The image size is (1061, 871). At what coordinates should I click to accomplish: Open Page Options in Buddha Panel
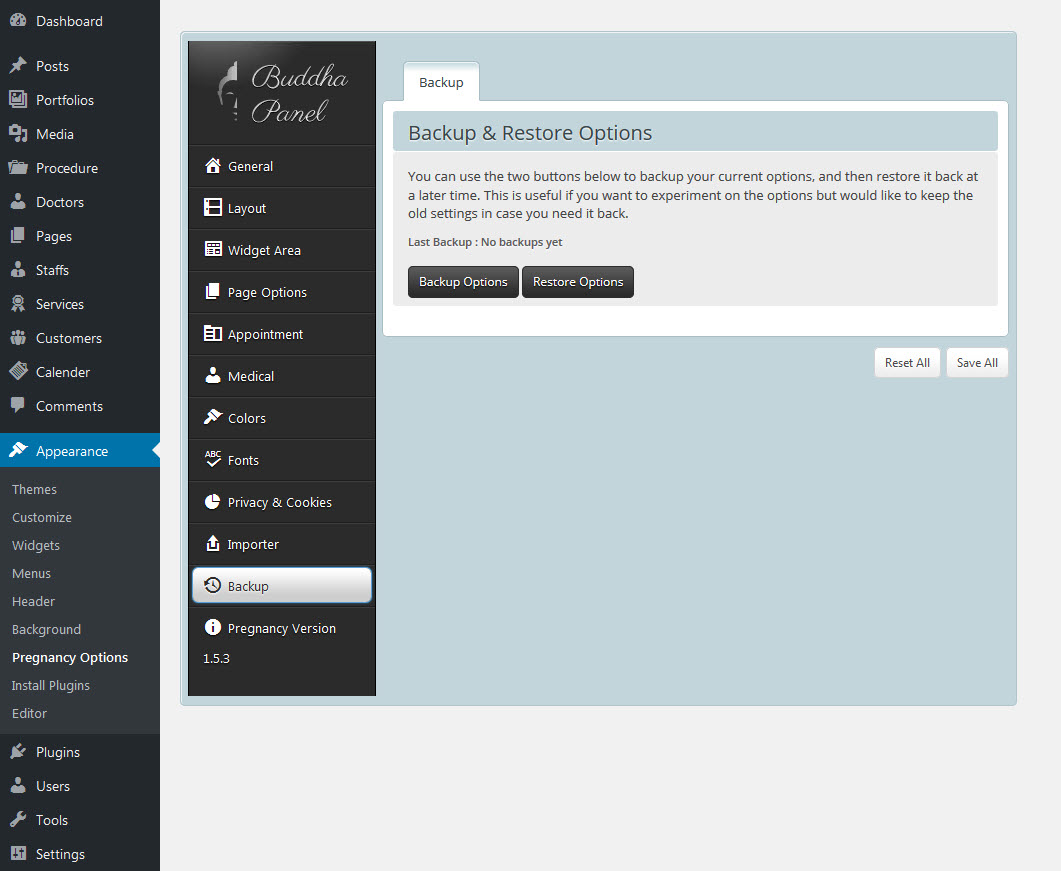click(x=266, y=292)
